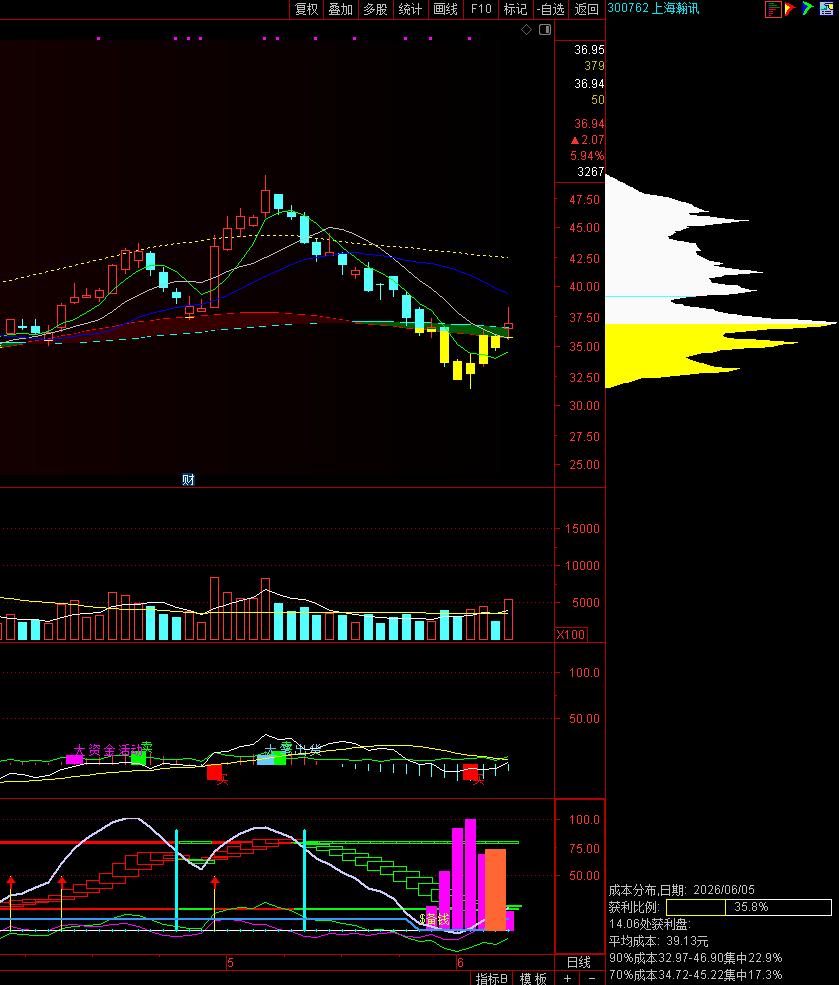Select the cost distribution bars icon
The image size is (839, 985).
(x=773, y=9)
